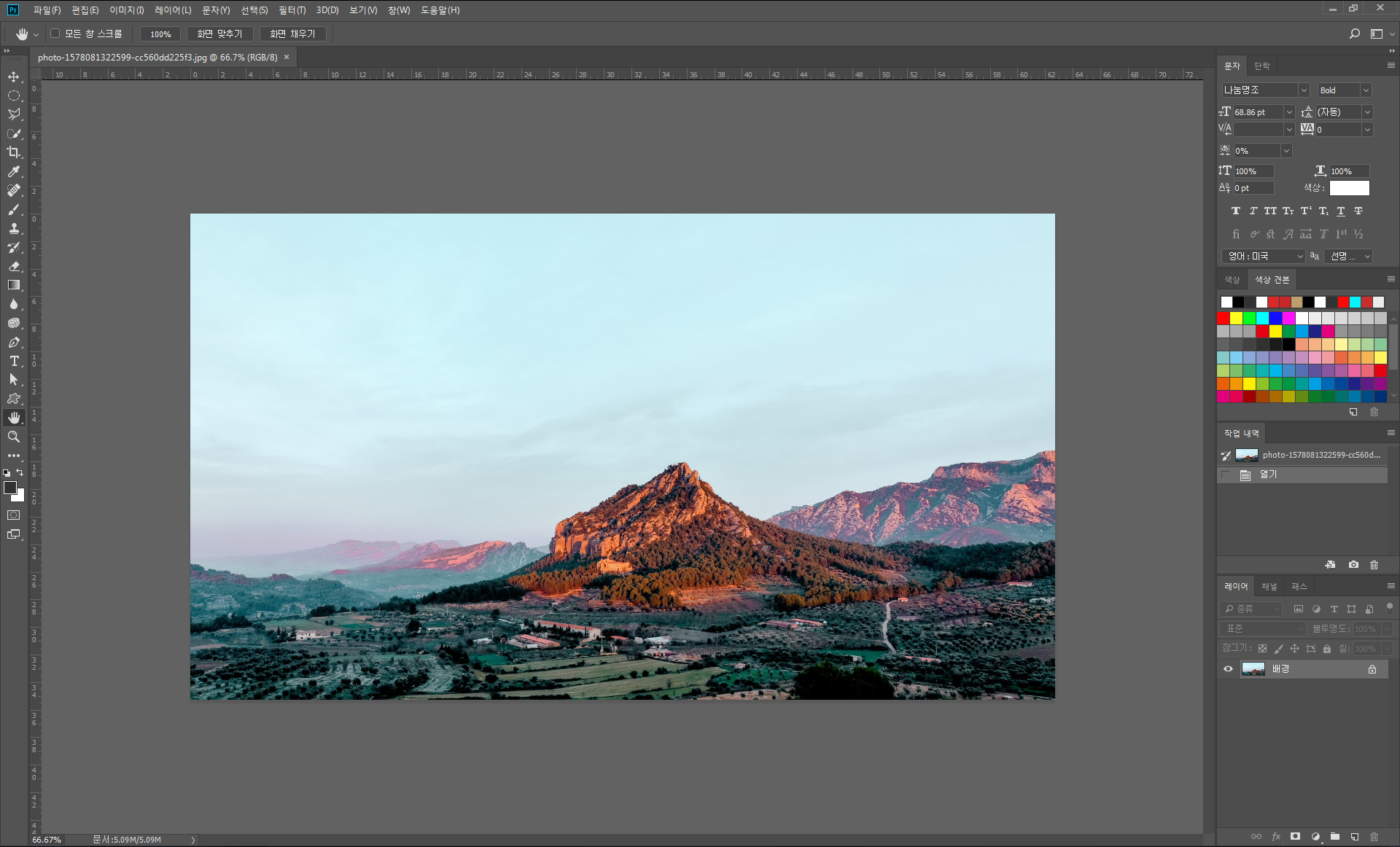This screenshot has height=847, width=1400.
Task: Select the Crop tool
Action: (x=14, y=152)
